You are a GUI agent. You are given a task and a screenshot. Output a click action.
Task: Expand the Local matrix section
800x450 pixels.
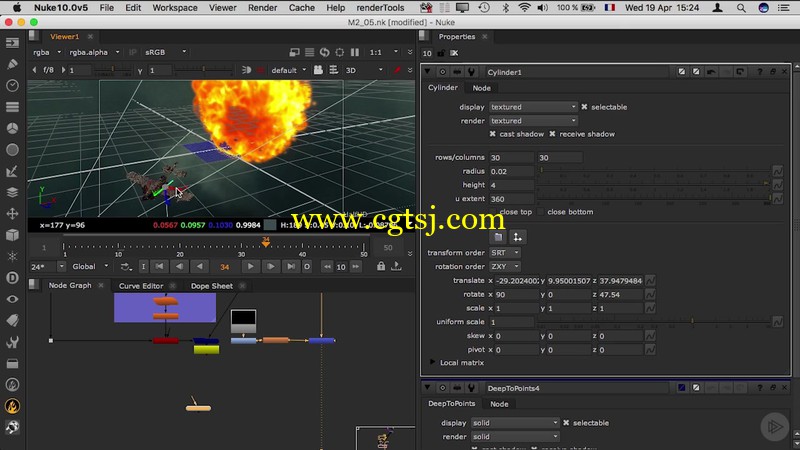433,362
